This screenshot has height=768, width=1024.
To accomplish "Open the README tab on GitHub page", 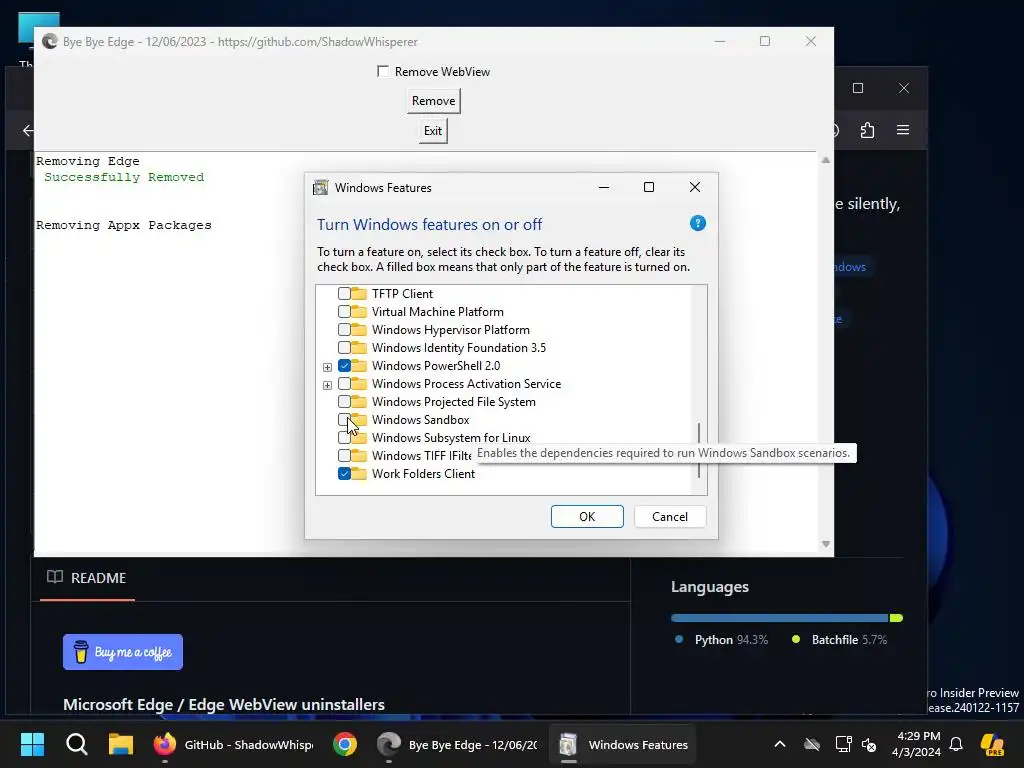I will coord(87,578).
